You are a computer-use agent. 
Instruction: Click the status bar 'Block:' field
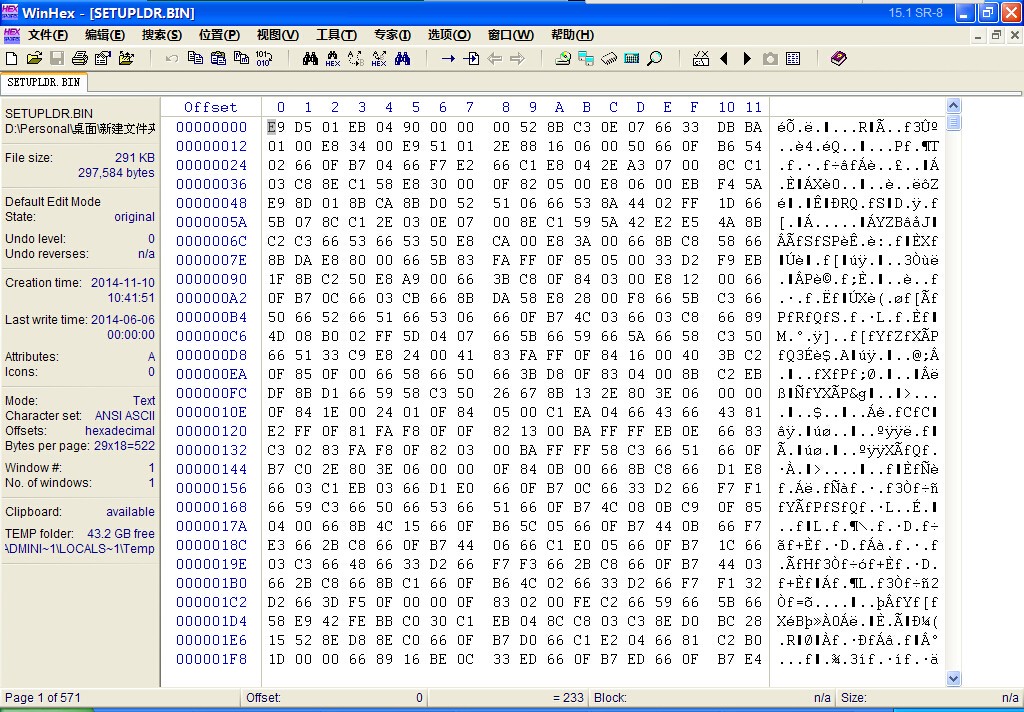[712, 698]
